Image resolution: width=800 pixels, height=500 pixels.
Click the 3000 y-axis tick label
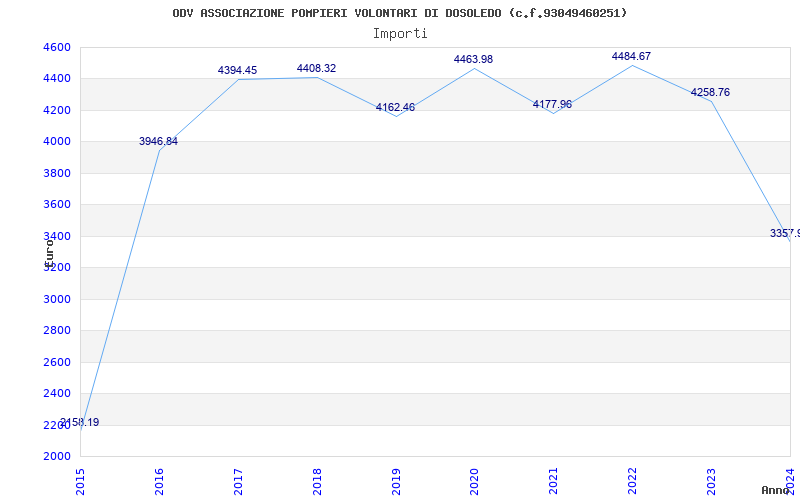57,299
